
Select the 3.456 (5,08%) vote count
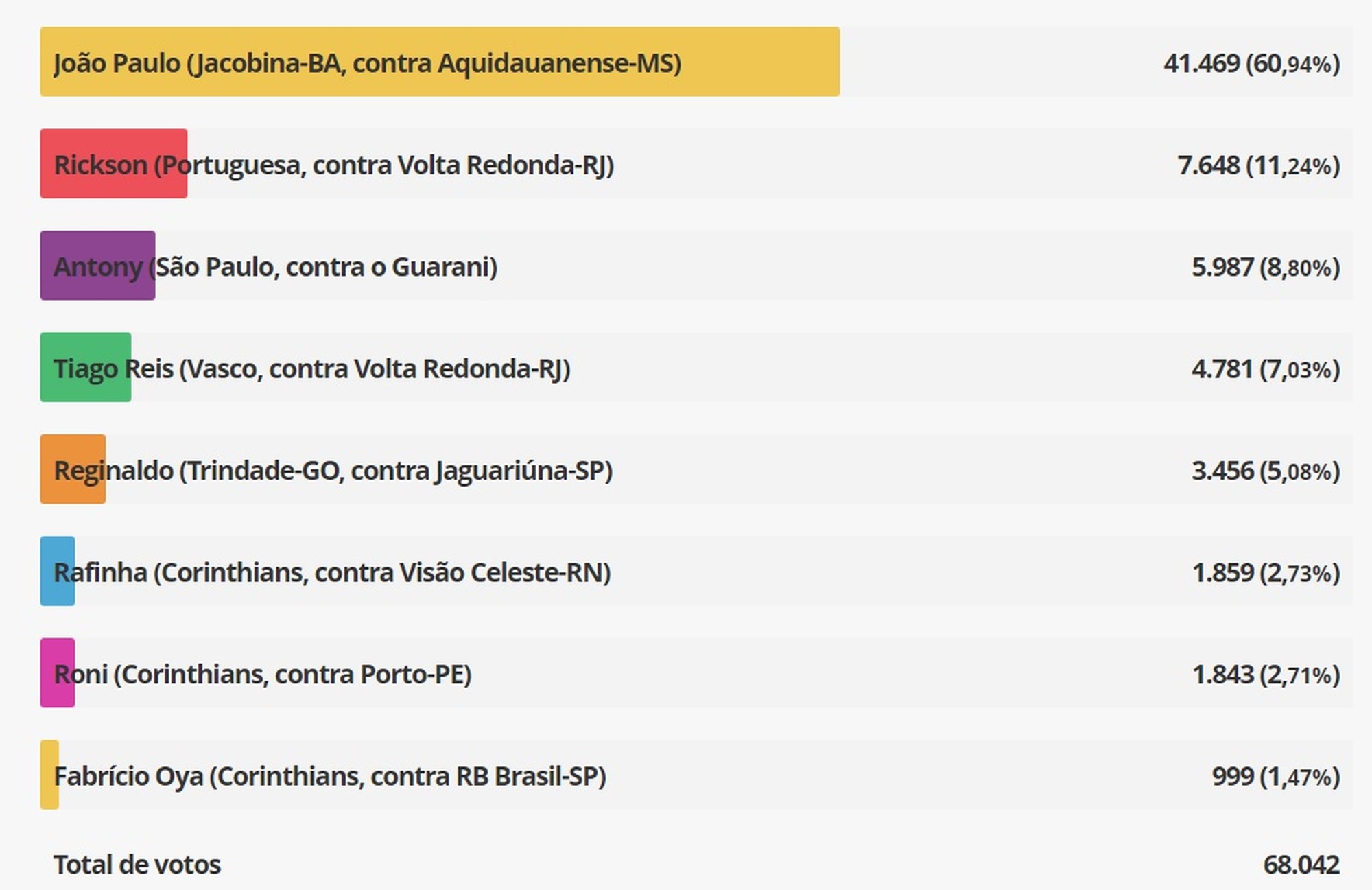pyautogui.click(x=1265, y=470)
